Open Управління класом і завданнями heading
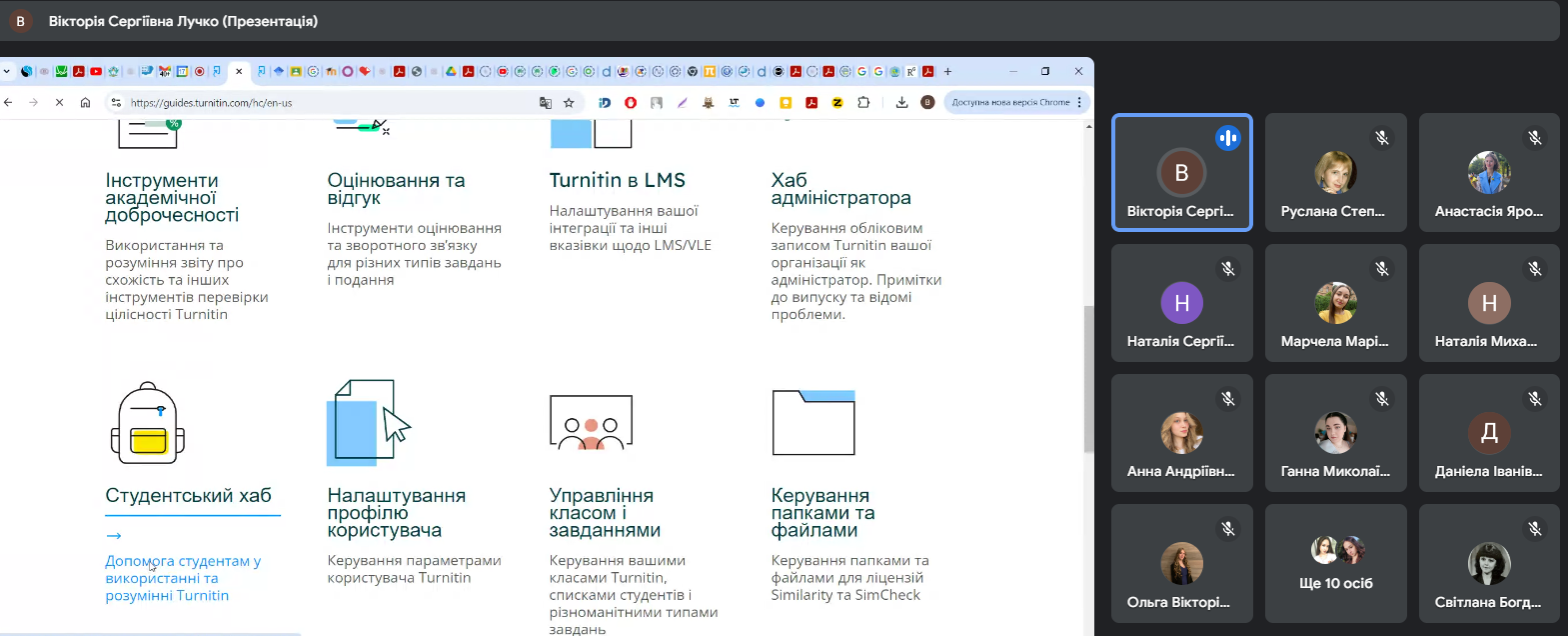The image size is (1568, 636). tap(605, 512)
